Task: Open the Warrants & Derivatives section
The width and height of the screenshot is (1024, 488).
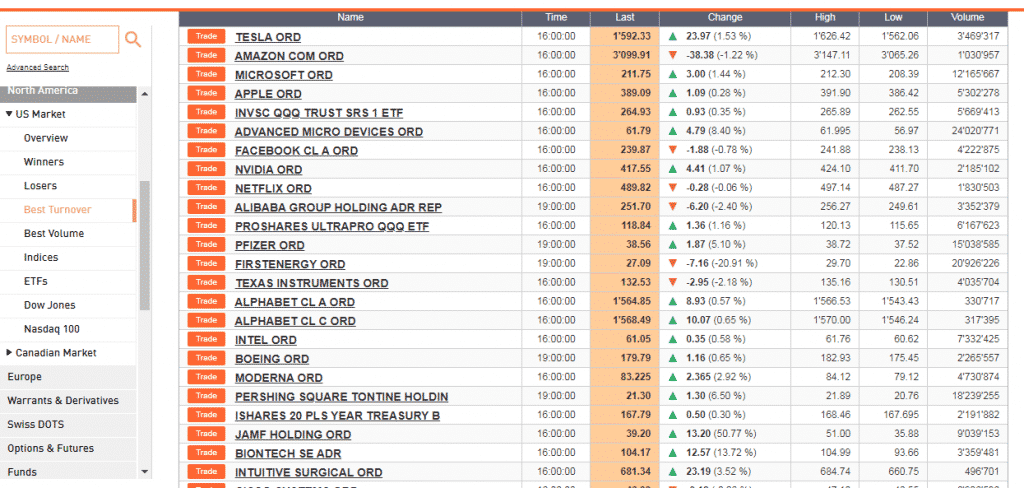Action: click(69, 400)
